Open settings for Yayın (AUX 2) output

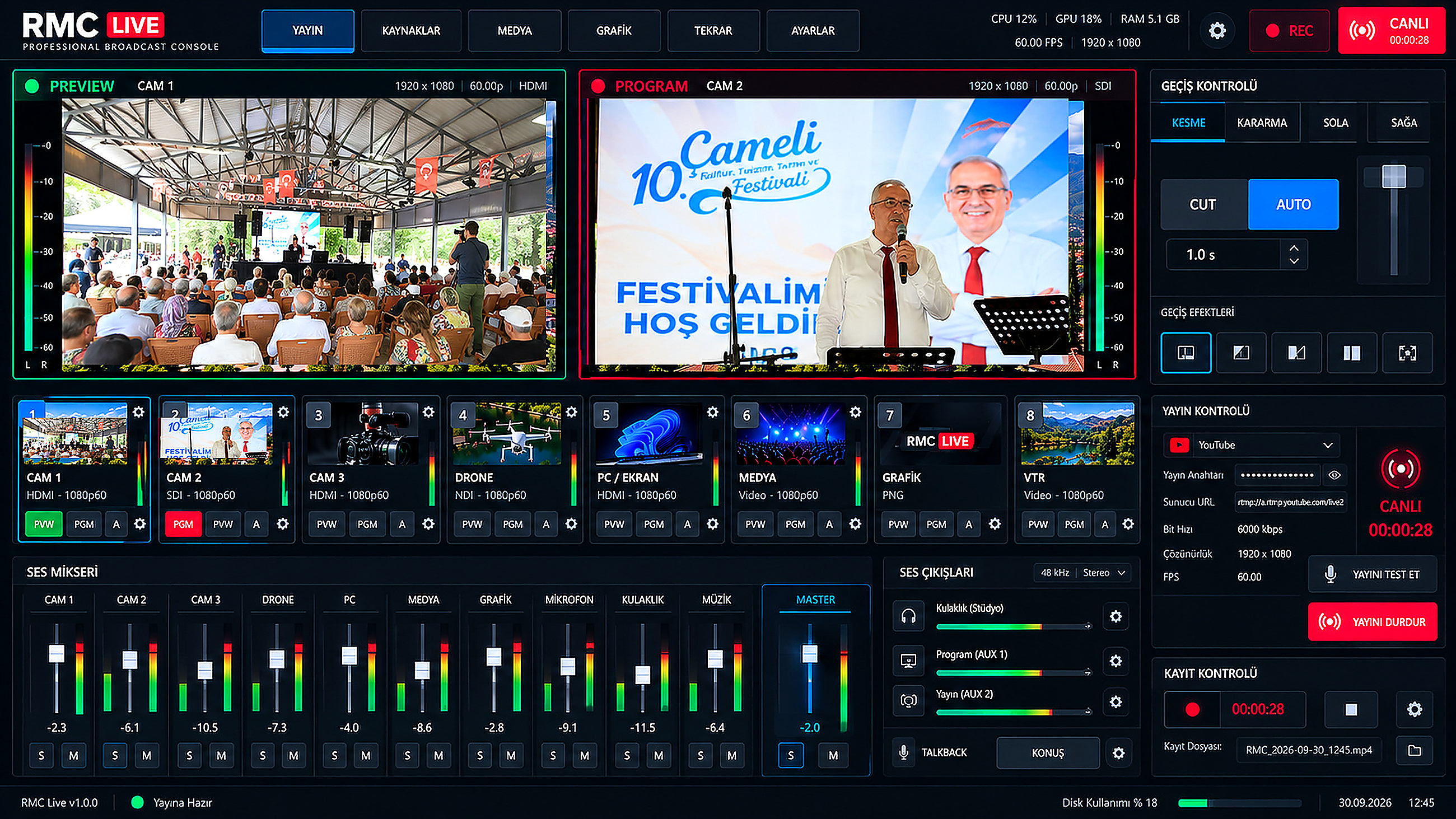(1116, 701)
